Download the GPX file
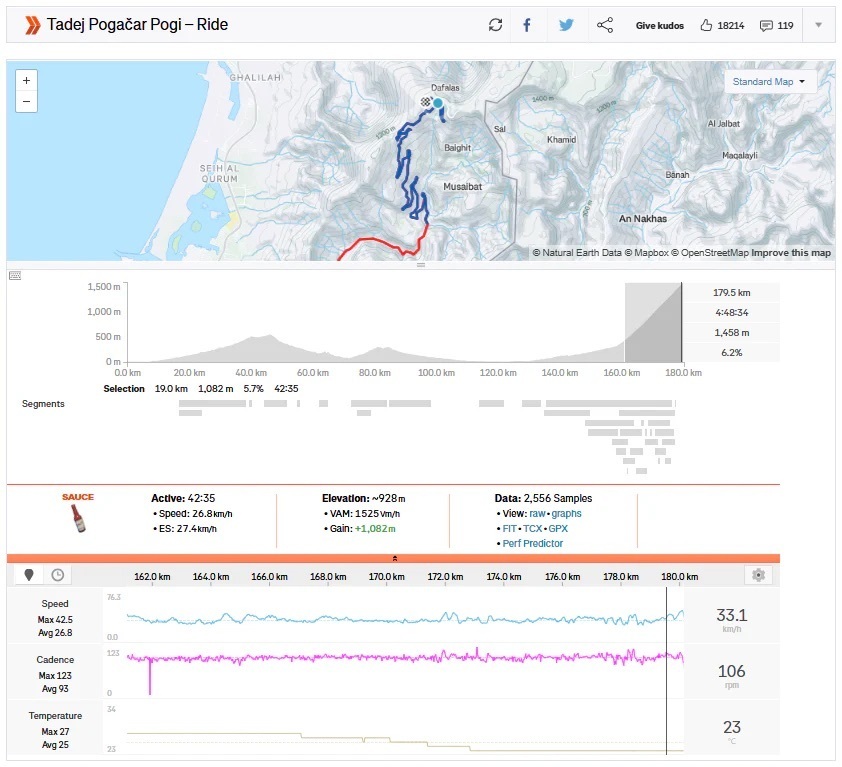 click(x=558, y=529)
